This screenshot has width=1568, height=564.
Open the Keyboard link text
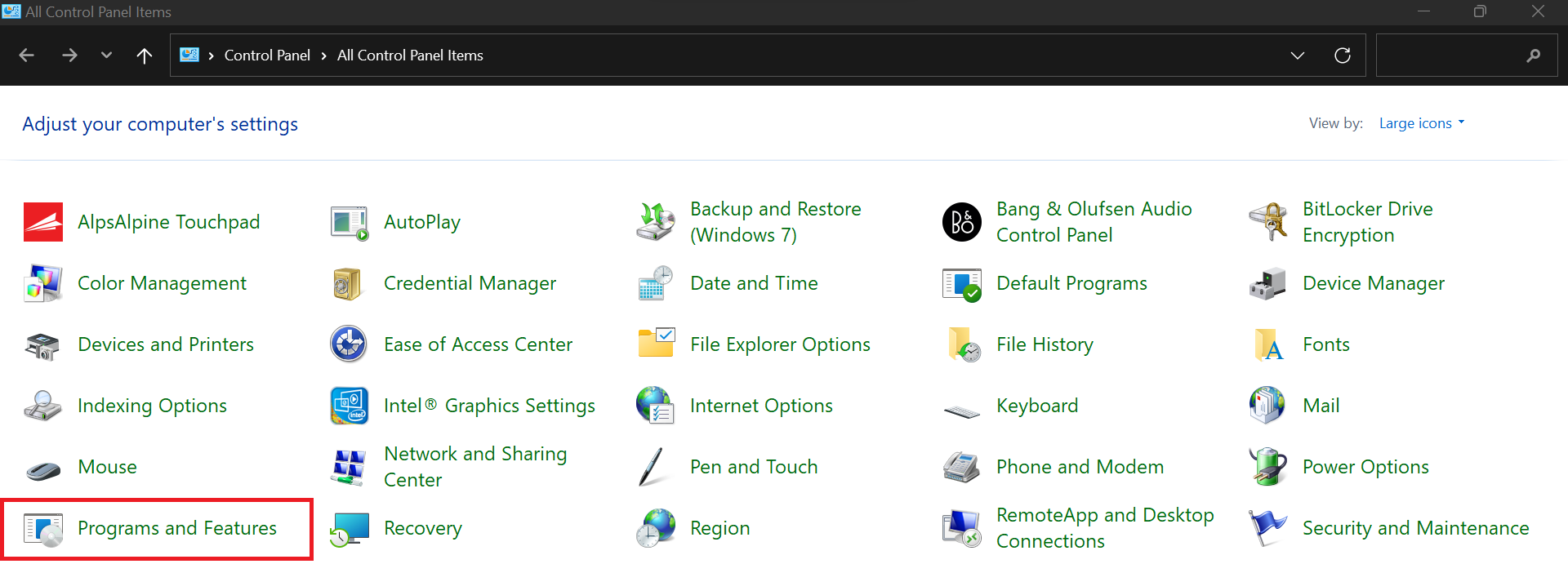(x=1037, y=406)
